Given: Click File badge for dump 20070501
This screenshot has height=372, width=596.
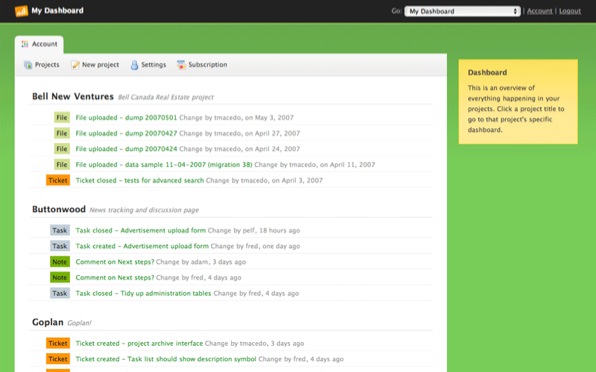Looking at the screenshot, I should pyautogui.click(x=62, y=117).
